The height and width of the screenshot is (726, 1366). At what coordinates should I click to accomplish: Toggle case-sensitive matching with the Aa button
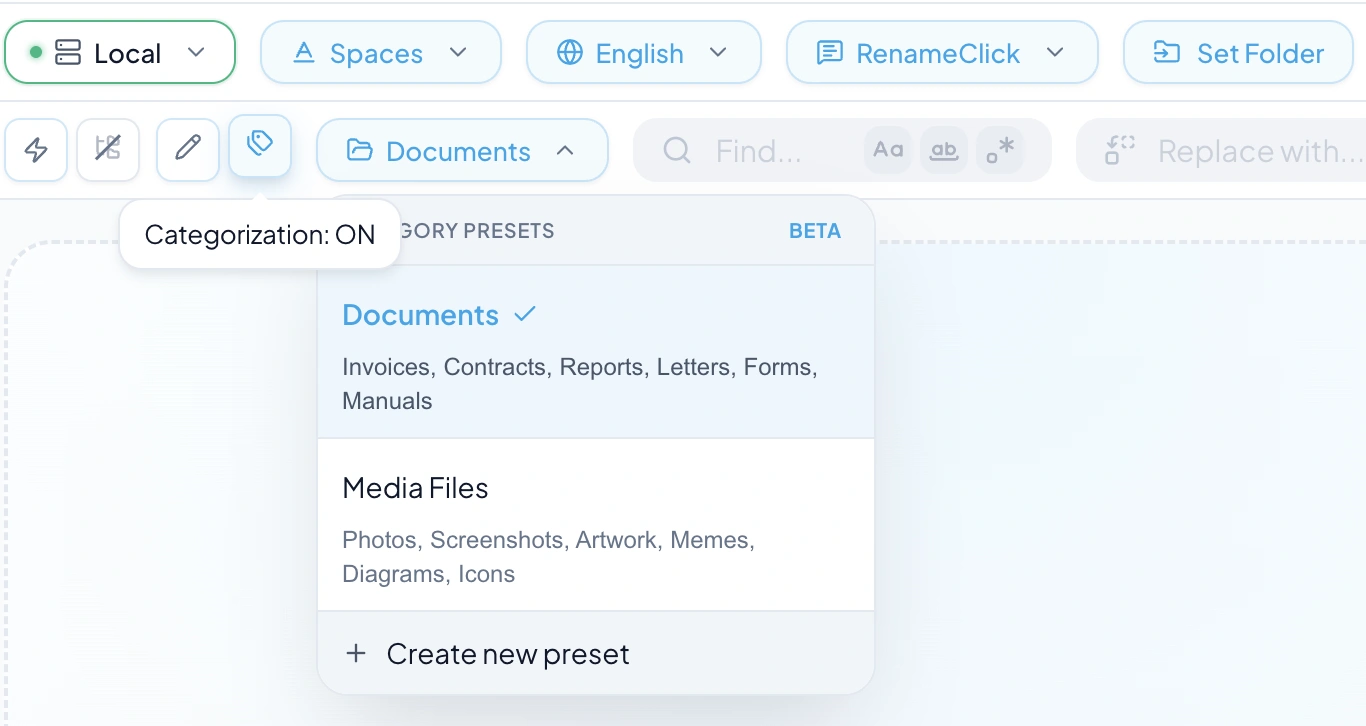point(887,149)
